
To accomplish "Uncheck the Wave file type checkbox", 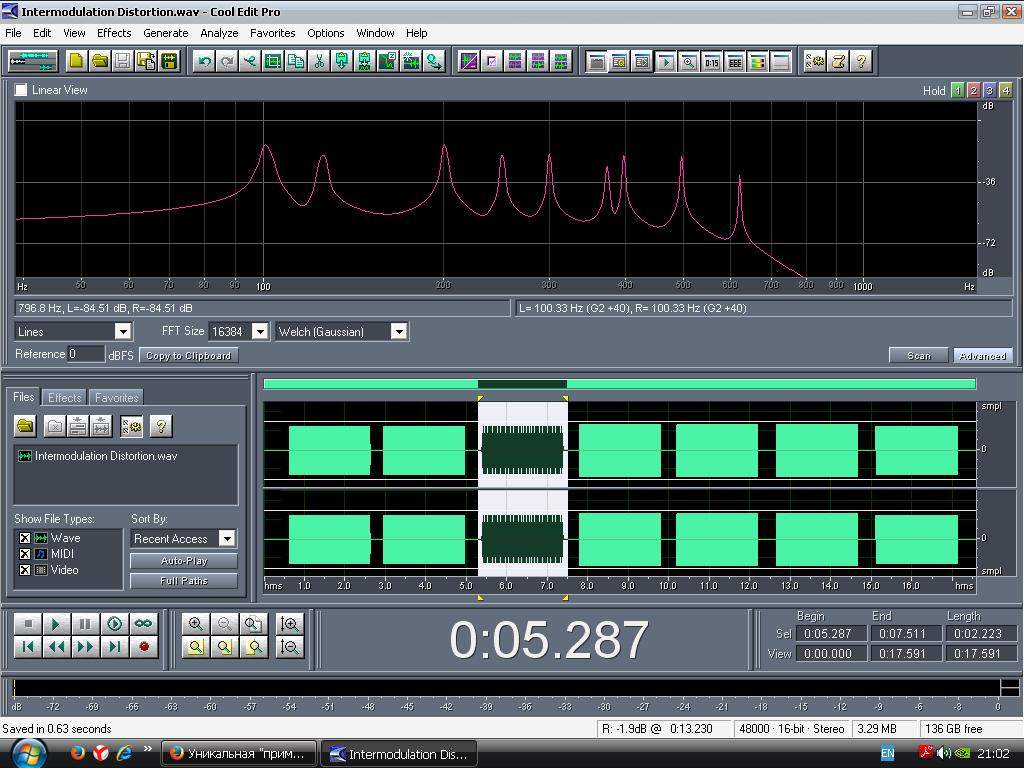I will (x=25, y=538).
